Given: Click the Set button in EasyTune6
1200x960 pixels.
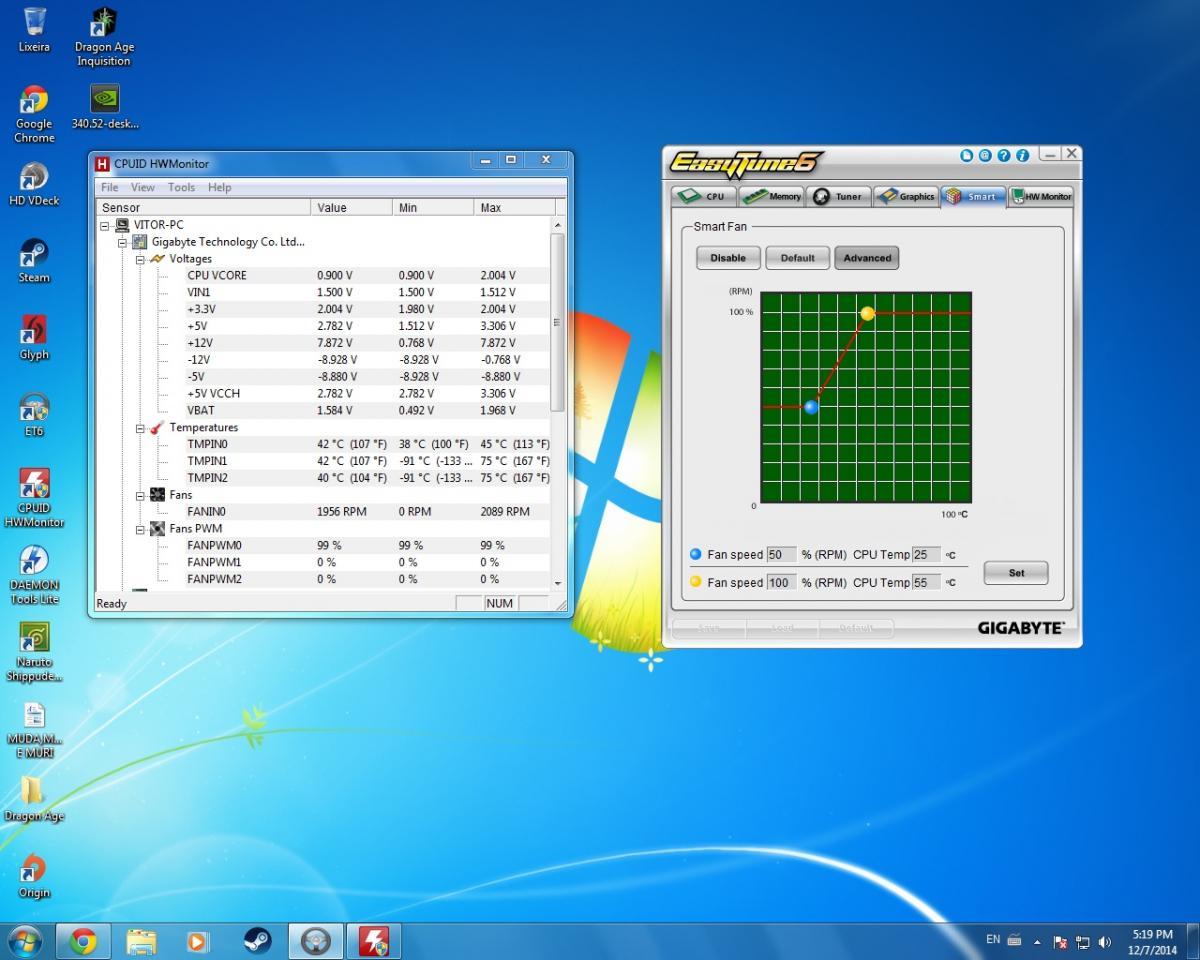Looking at the screenshot, I should [1016, 573].
